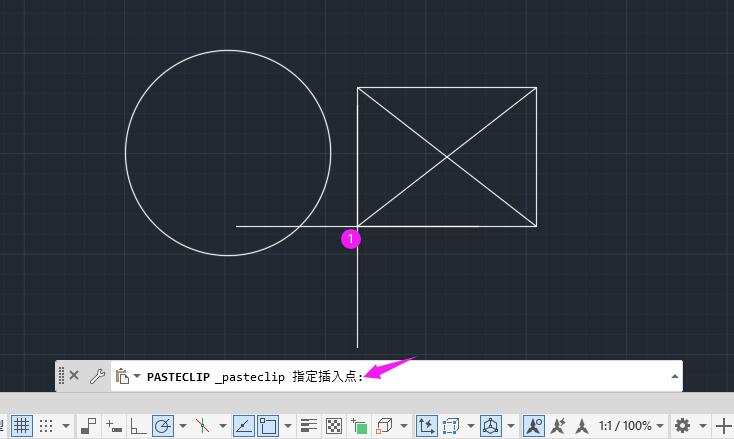Toggle dynamic UCS icon

click(426, 425)
